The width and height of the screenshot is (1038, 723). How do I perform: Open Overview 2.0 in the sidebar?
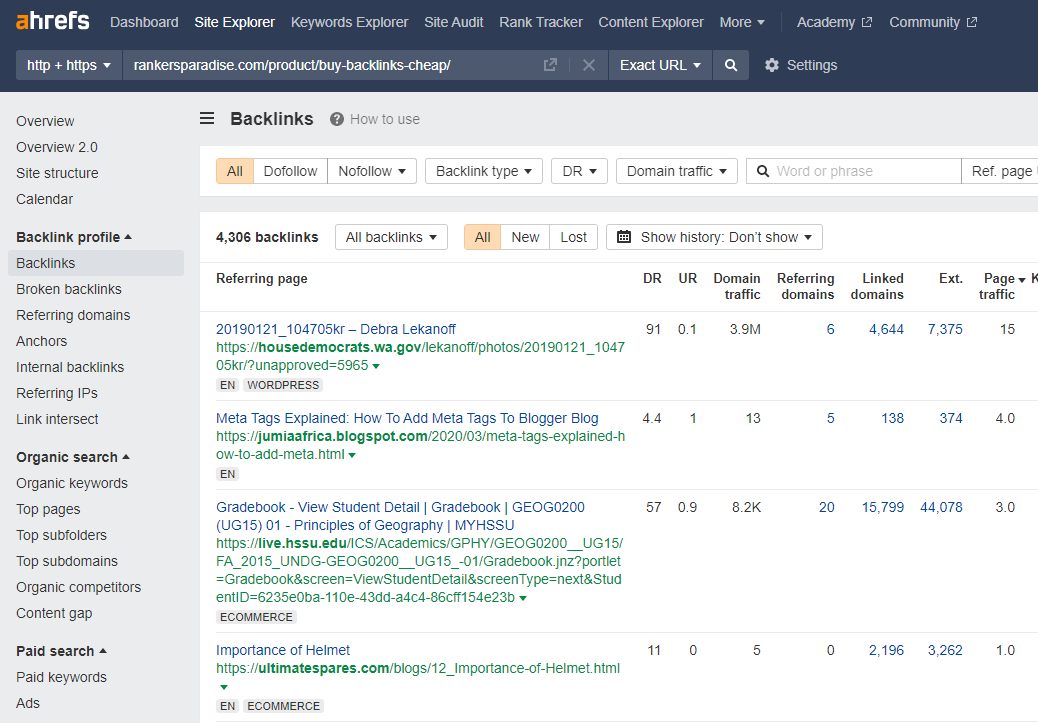[x=57, y=147]
